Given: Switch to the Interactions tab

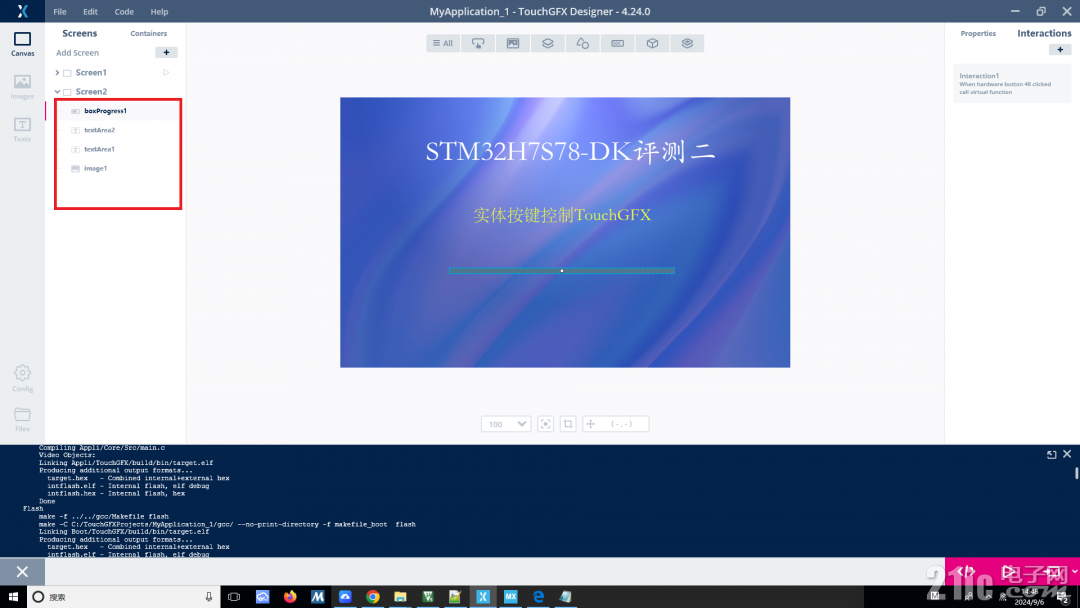Looking at the screenshot, I should [1044, 33].
